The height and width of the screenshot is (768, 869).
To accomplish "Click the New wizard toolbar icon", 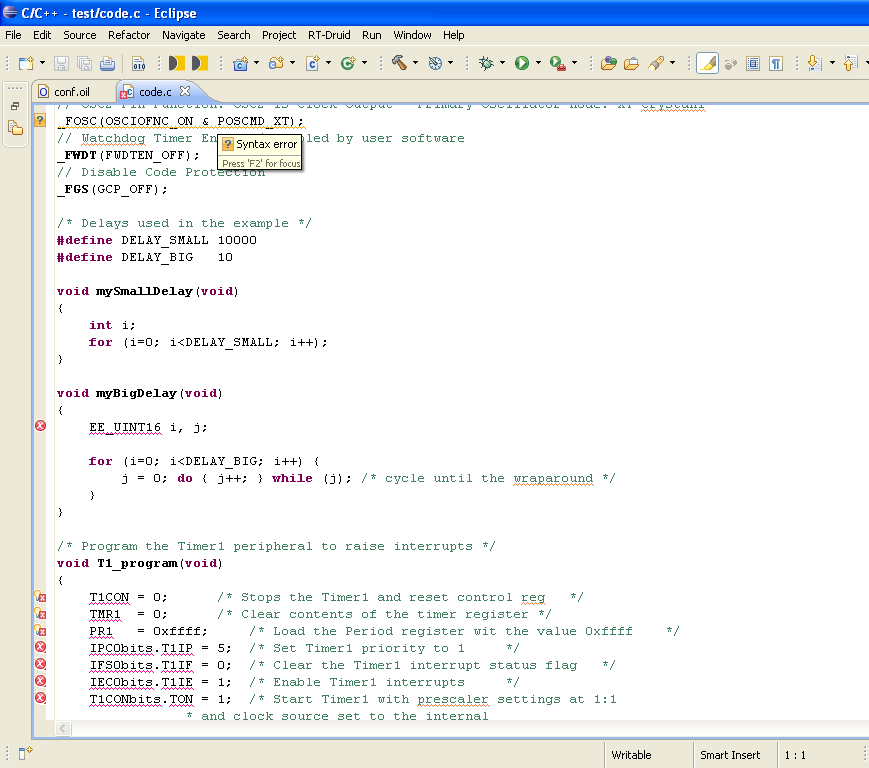I will [26, 63].
